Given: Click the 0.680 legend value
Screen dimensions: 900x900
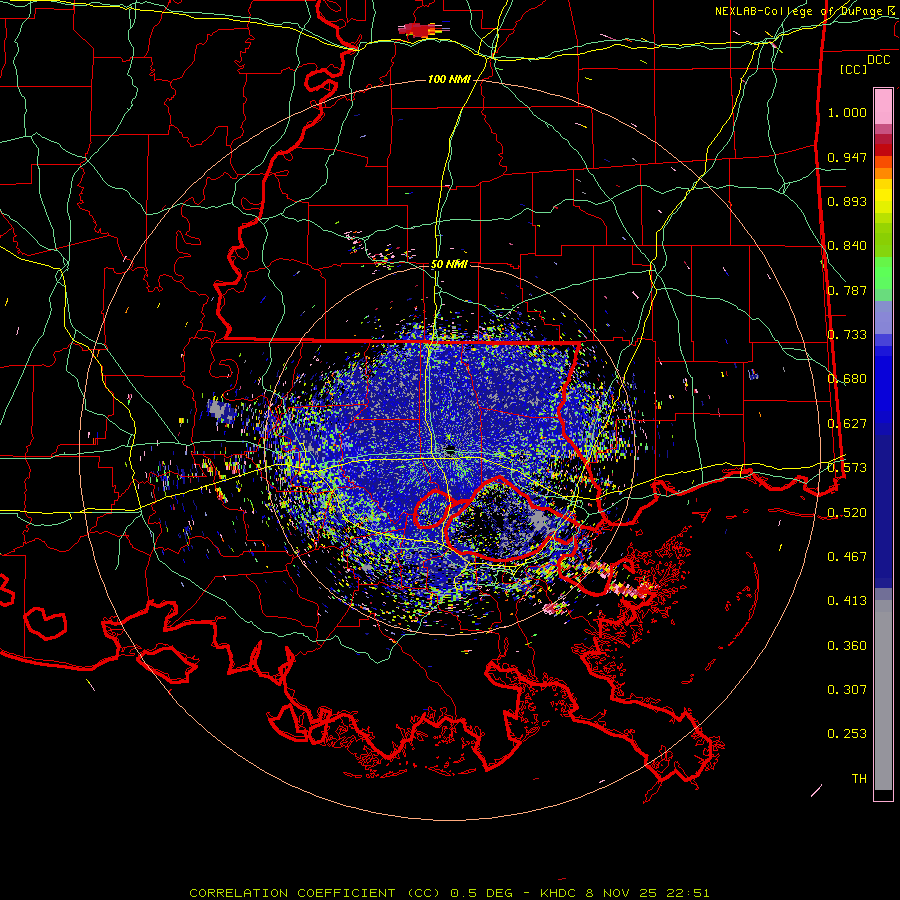Looking at the screenshot, I should (847, 379).
